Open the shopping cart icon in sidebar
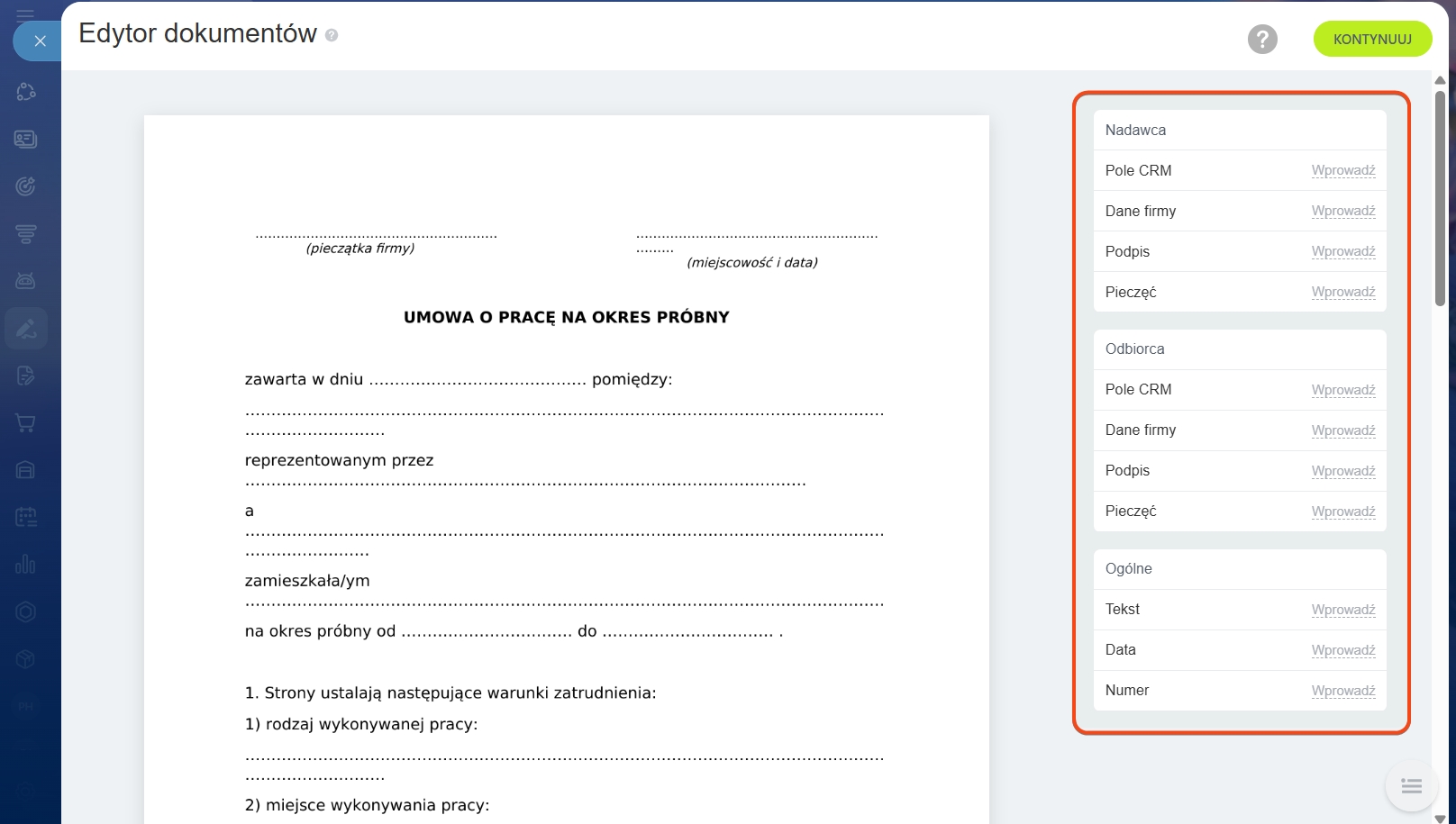The image size is (1456, 824). point(25,423)
